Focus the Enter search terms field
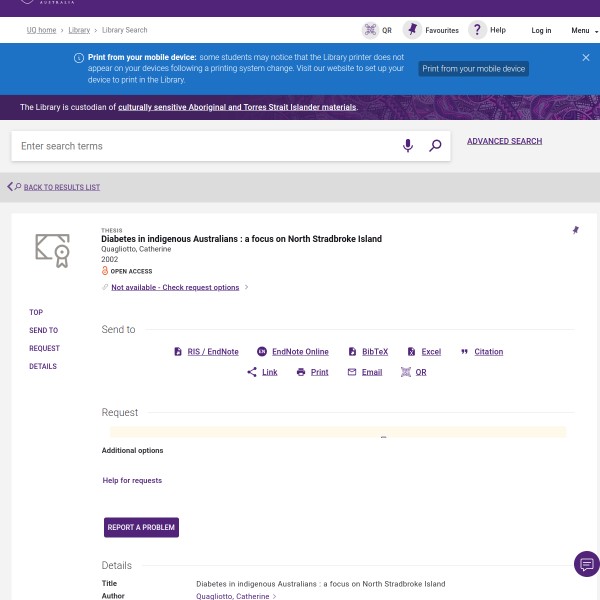The height and width of the screenshot is (600, 600). pos(200,146)
